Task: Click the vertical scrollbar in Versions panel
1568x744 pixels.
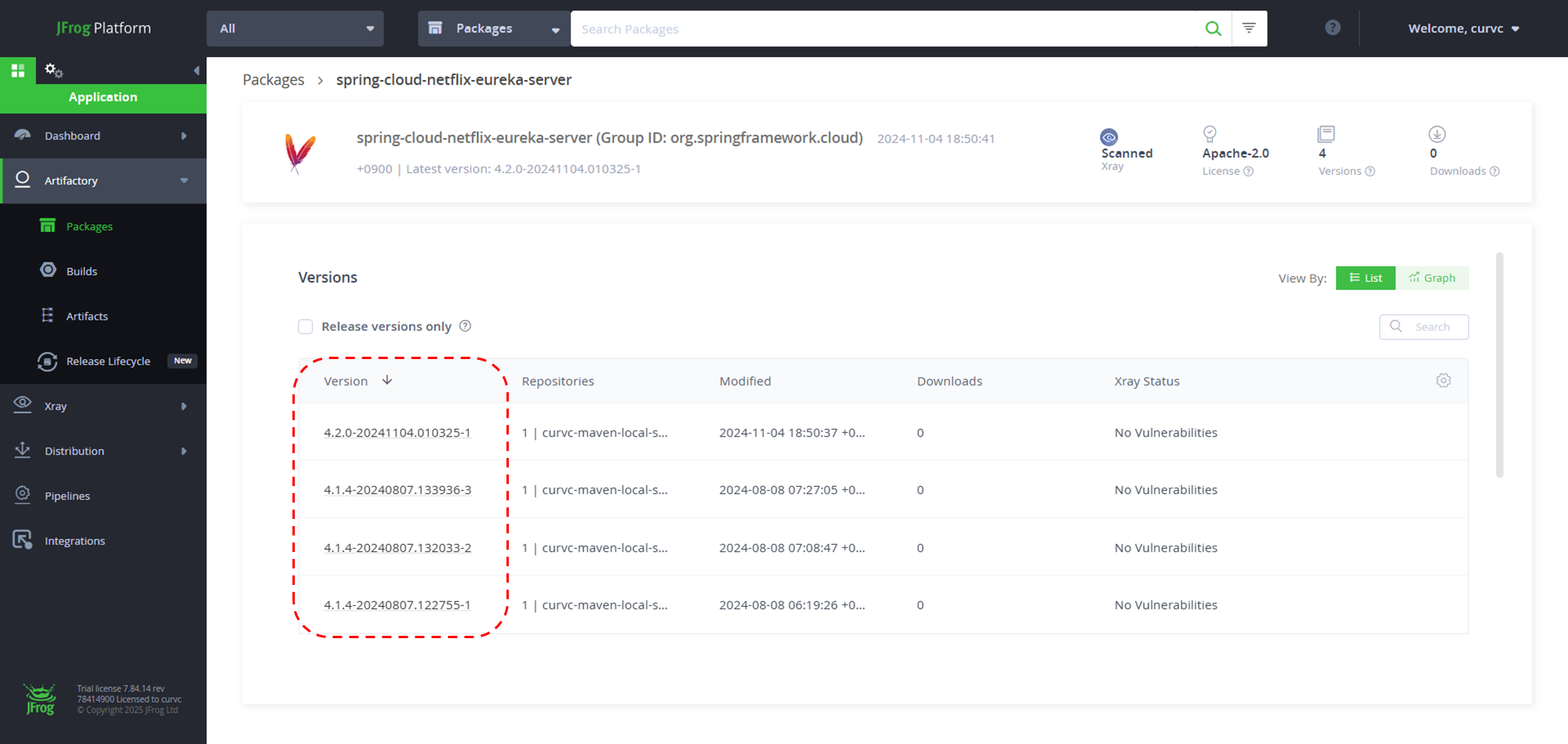Action: point(1500,365)
